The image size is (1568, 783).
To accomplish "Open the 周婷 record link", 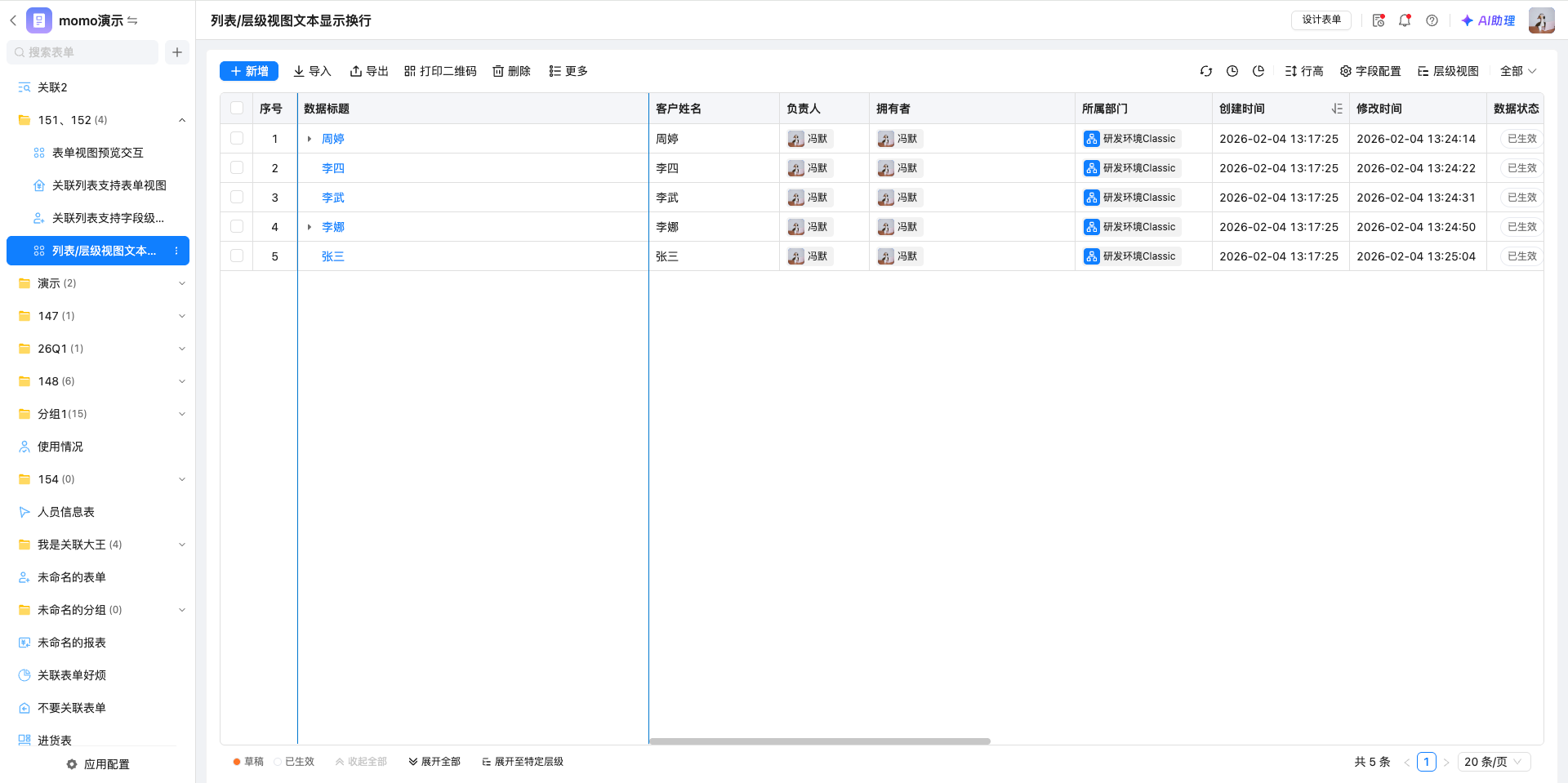I will tap(333, 139).
